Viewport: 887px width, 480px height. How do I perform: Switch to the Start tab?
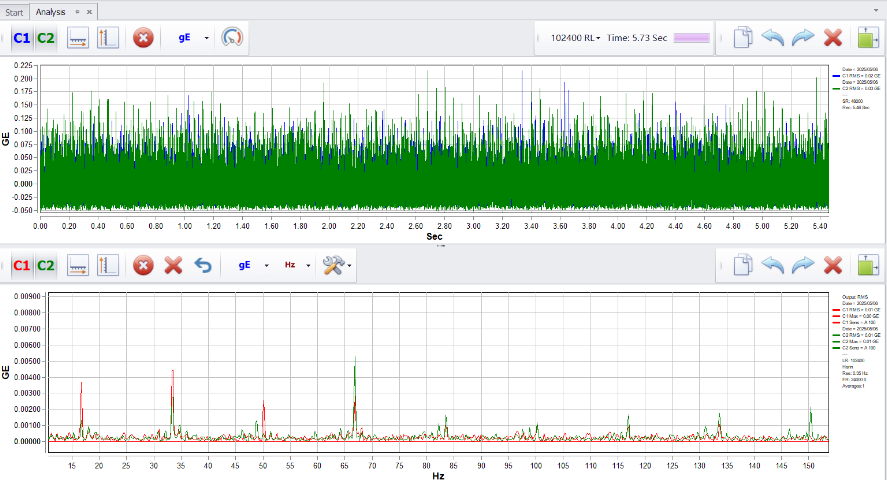tap(14, 11)
